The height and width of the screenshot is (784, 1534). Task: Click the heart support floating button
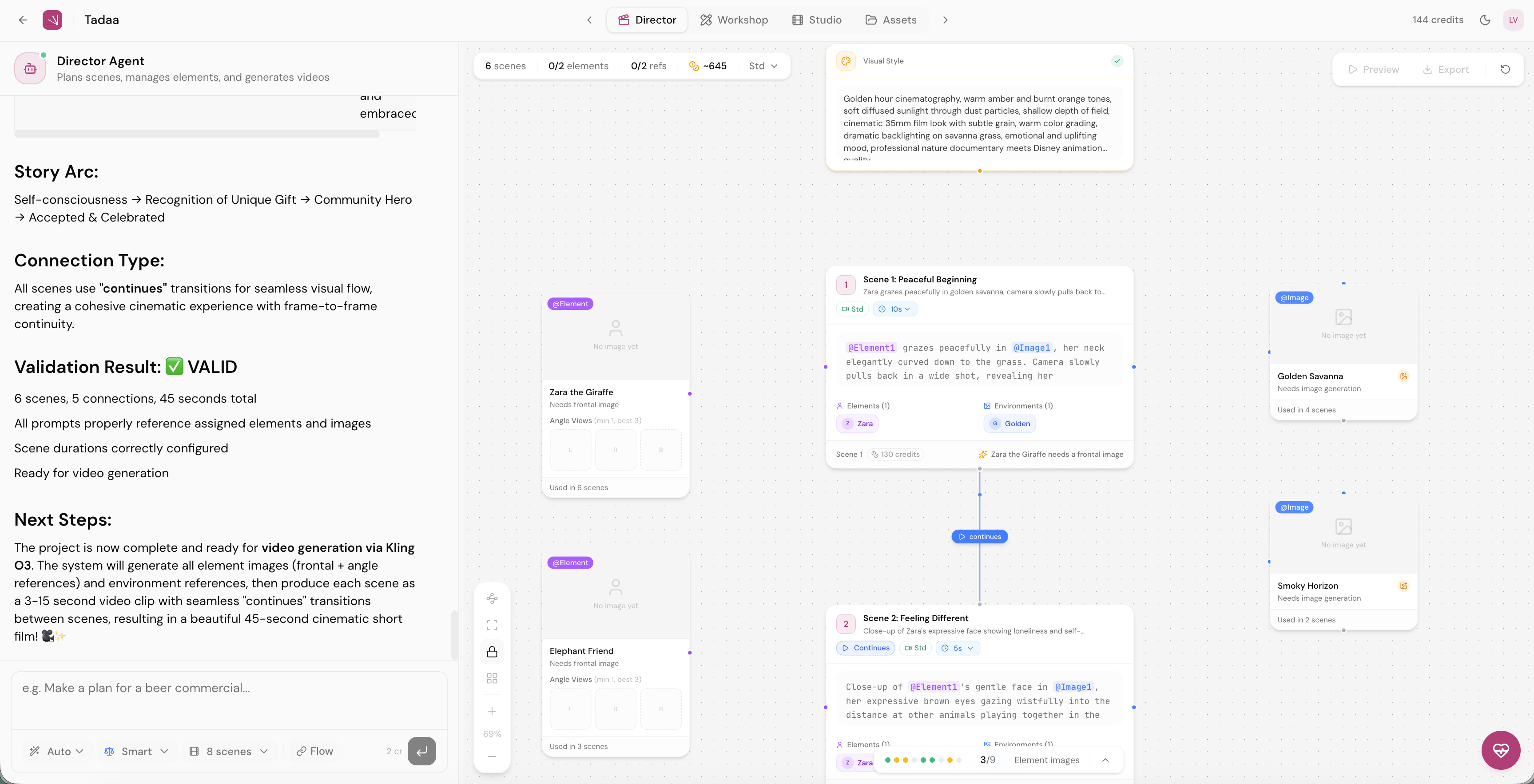tap(1501, 750)
